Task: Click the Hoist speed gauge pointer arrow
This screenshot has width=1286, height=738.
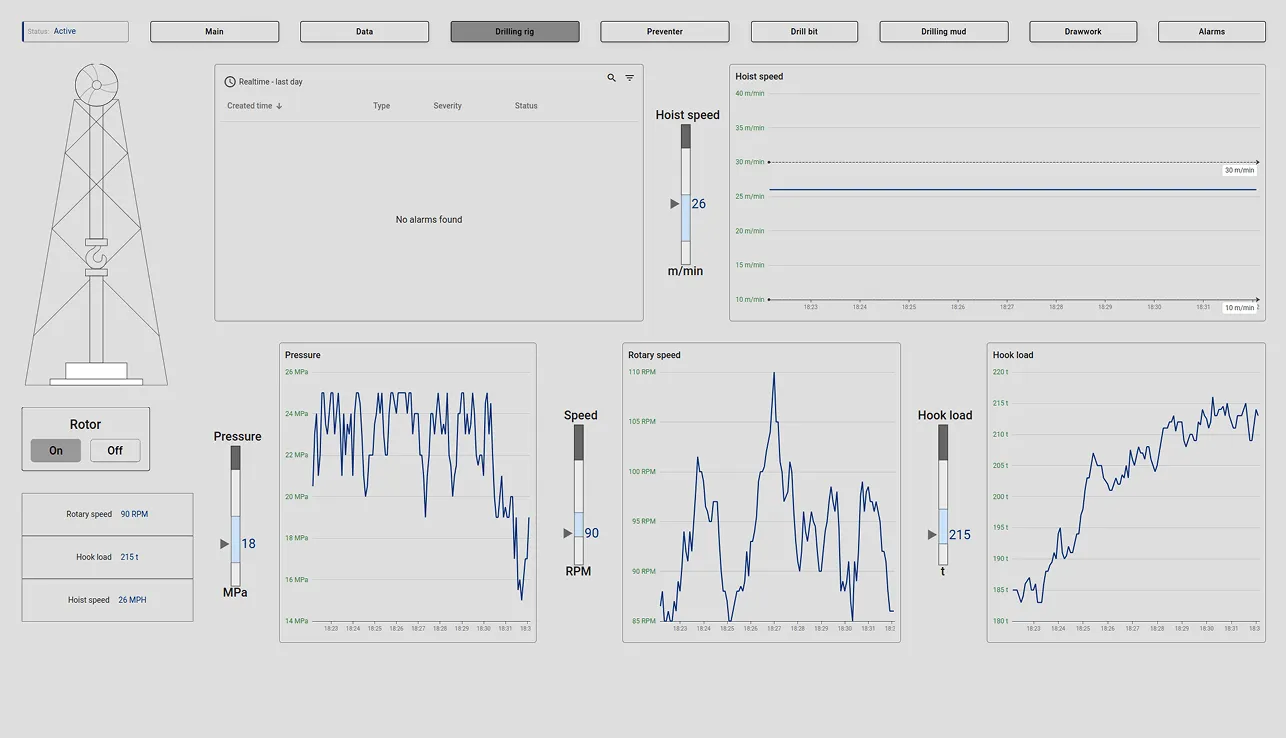Action: pos(675,204)
